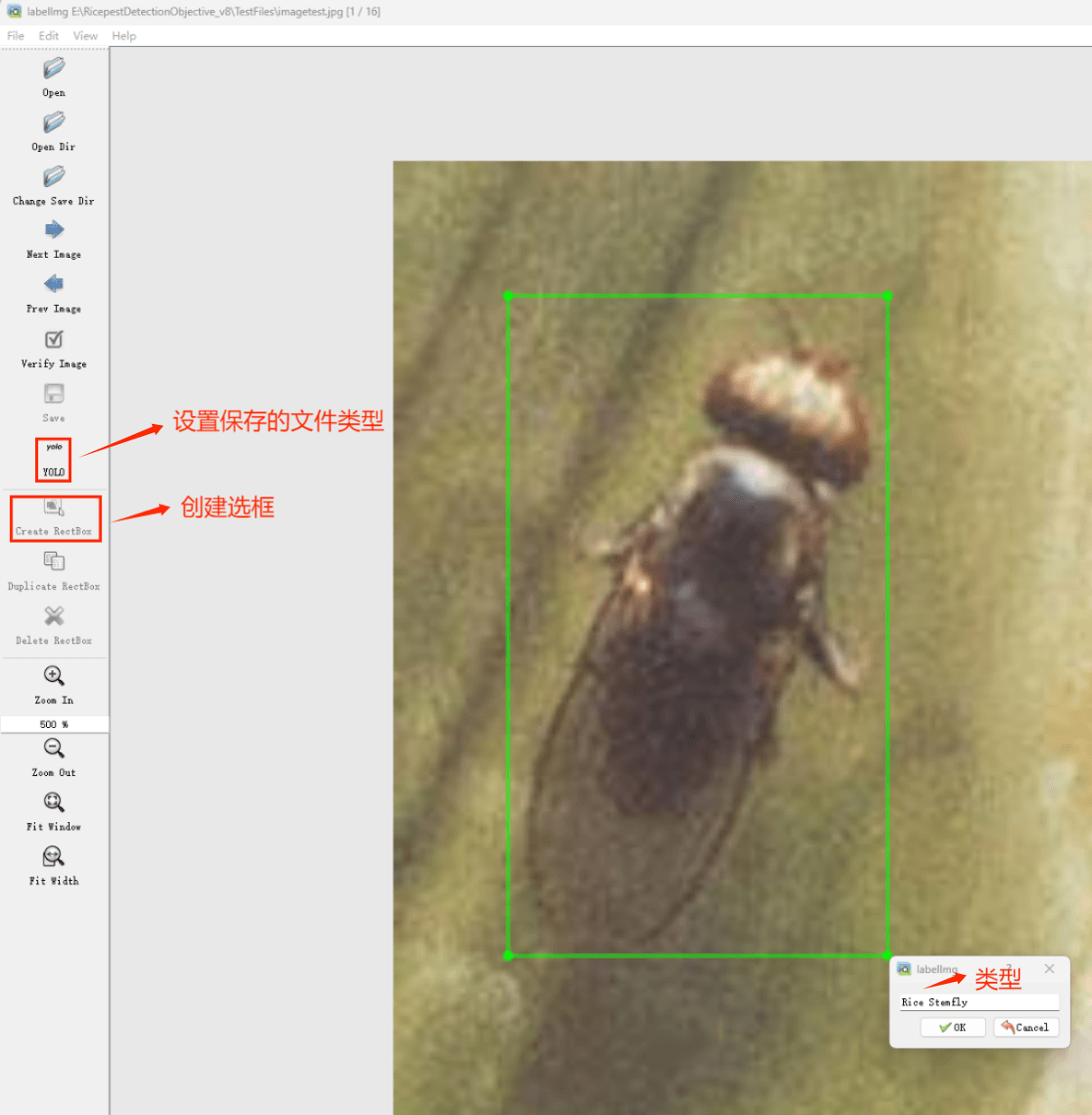Click the label name input field
This screenshot has width=1092, height=1115.
(979, 1002)
